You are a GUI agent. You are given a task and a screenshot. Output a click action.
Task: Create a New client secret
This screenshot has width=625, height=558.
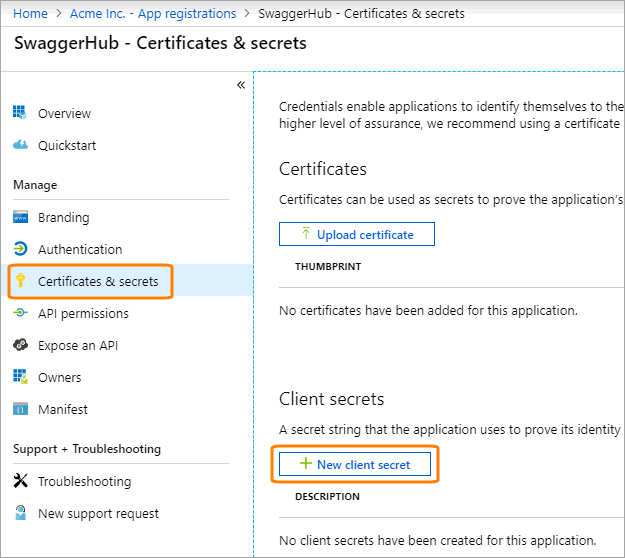[x=357, y=465]
